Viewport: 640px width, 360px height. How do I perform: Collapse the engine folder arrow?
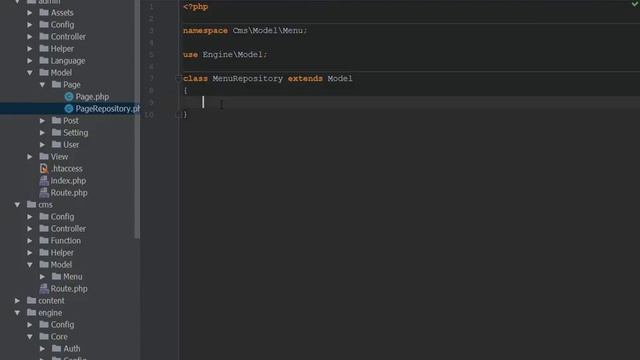click(x=17, y=313)
